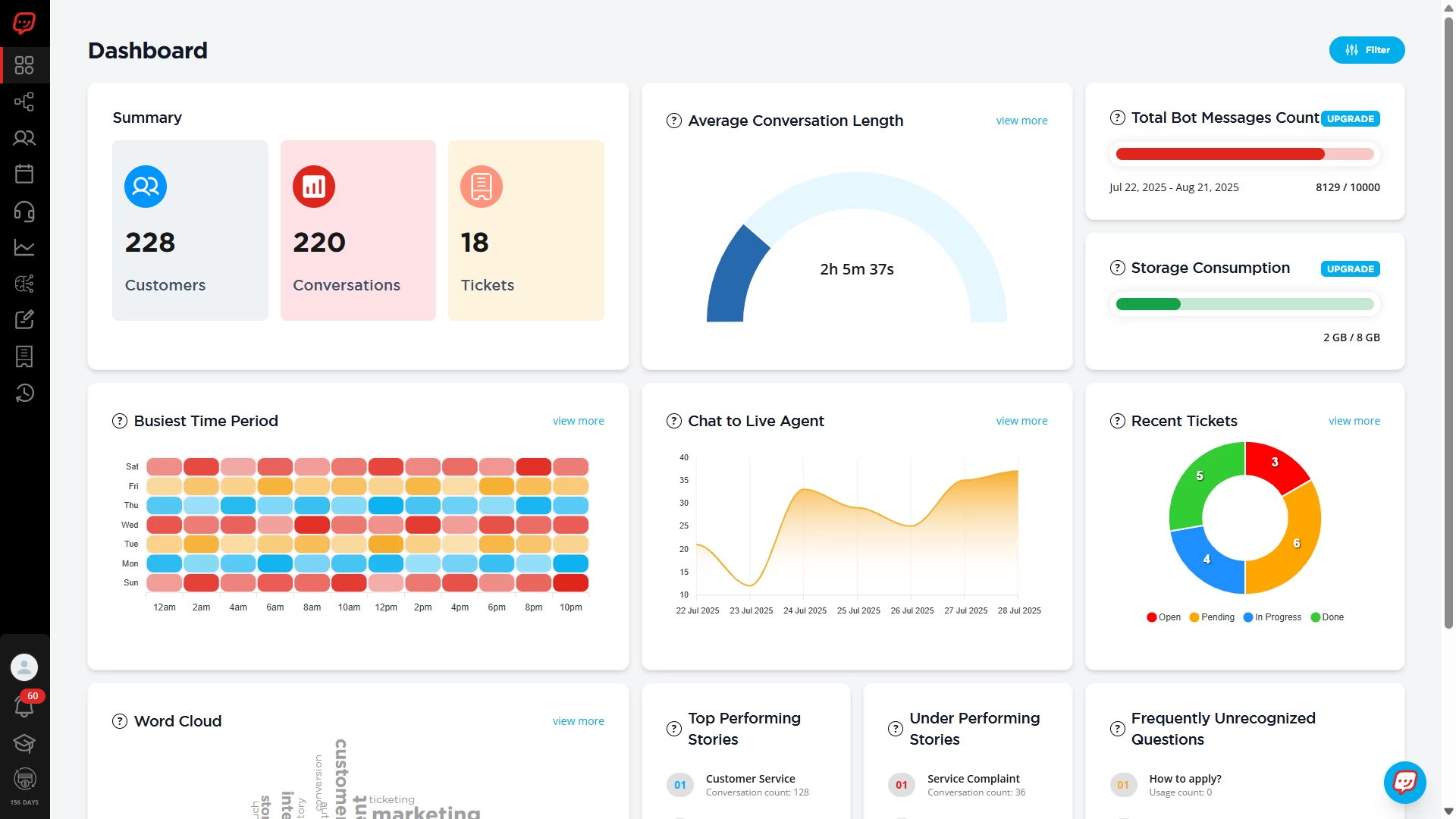
Task: Open the floating chat widget icon
Action: [1404, 783]
